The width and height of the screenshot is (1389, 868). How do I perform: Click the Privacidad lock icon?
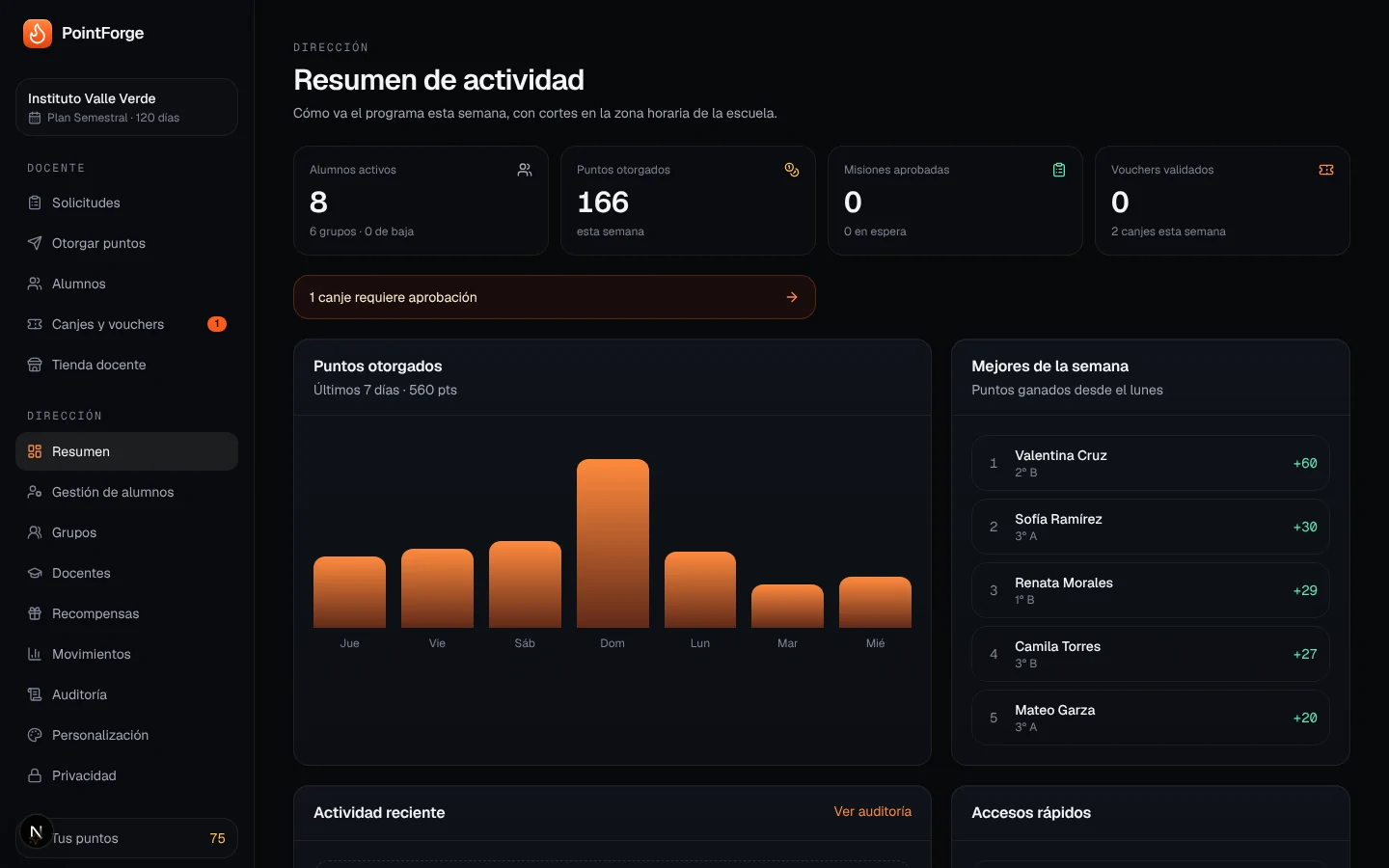[x=35, y=775]
